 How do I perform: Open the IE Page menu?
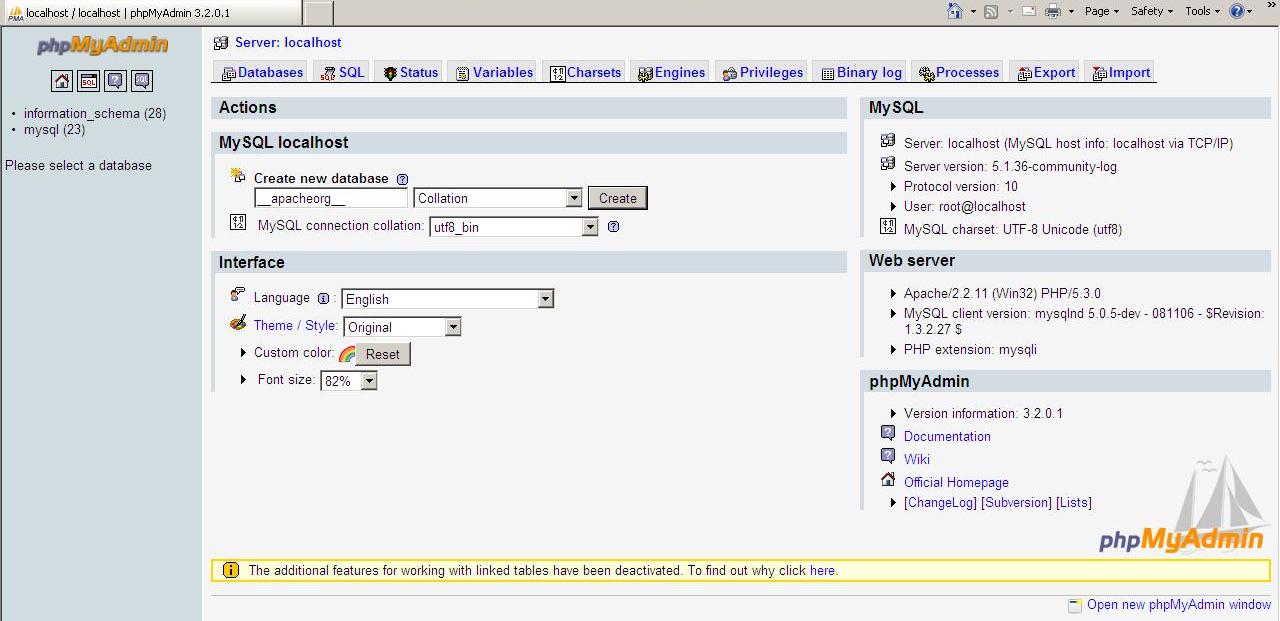[1102, 11]
